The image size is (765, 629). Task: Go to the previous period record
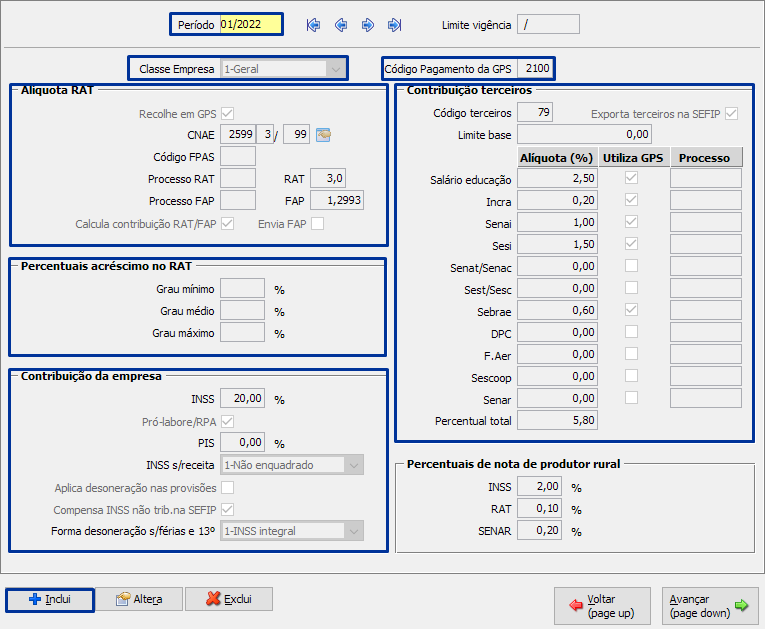pyautogui.click(x=341, y=25)
